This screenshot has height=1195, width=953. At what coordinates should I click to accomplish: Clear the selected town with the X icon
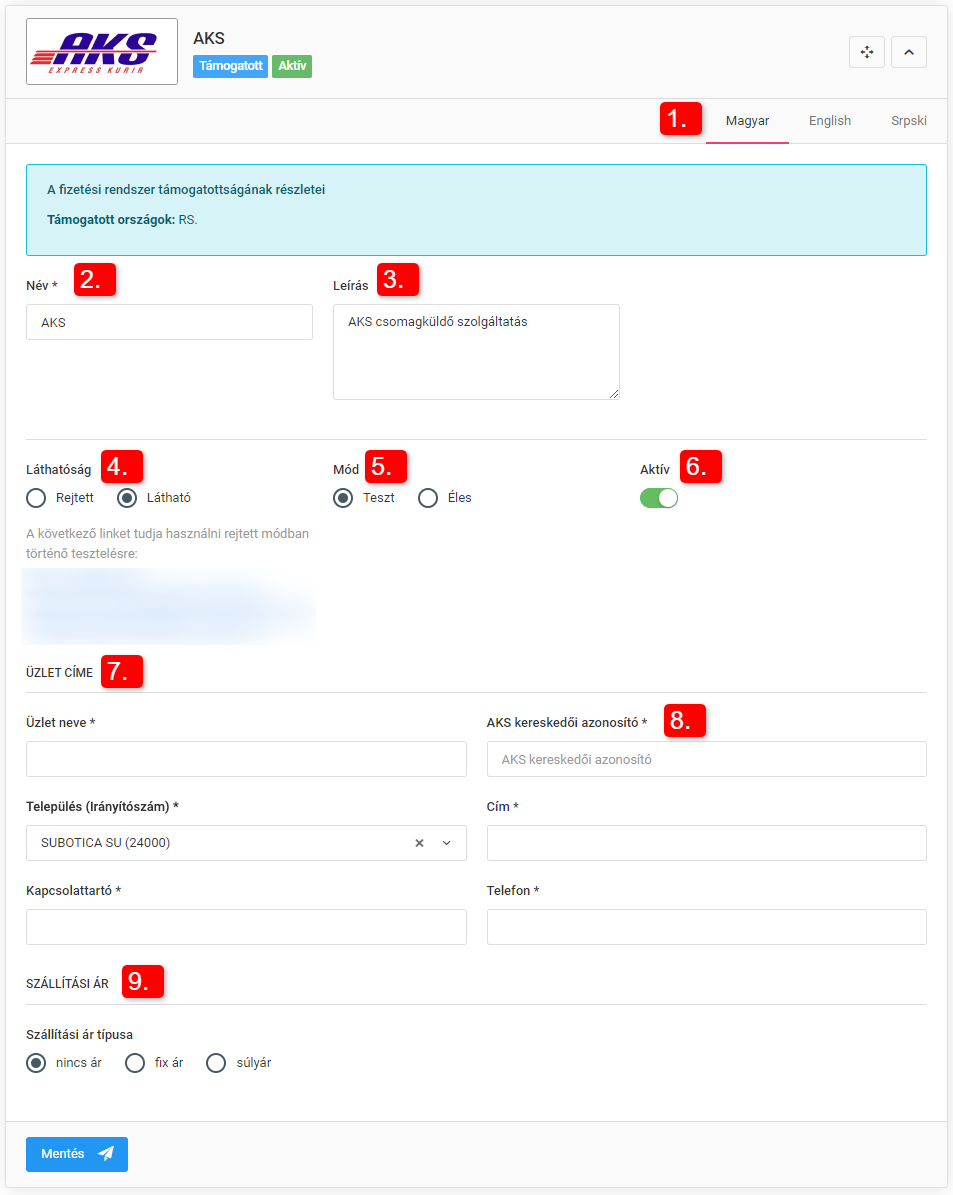tap(418, 843)
